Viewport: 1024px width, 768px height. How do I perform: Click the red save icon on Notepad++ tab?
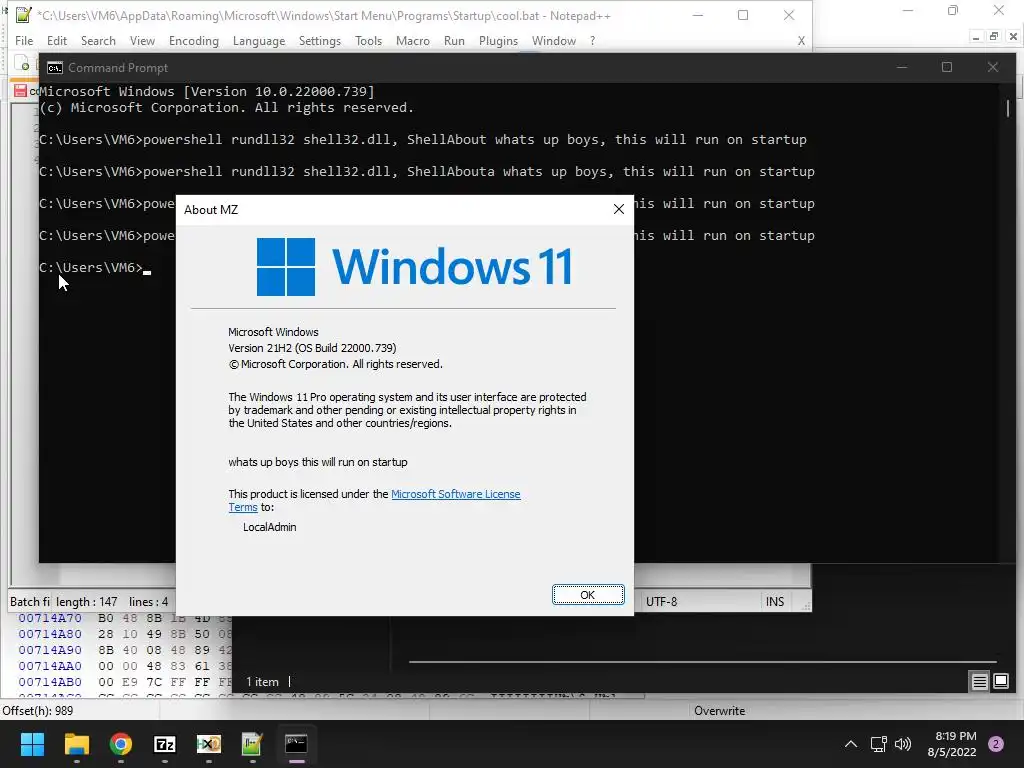tap(20, 91)
